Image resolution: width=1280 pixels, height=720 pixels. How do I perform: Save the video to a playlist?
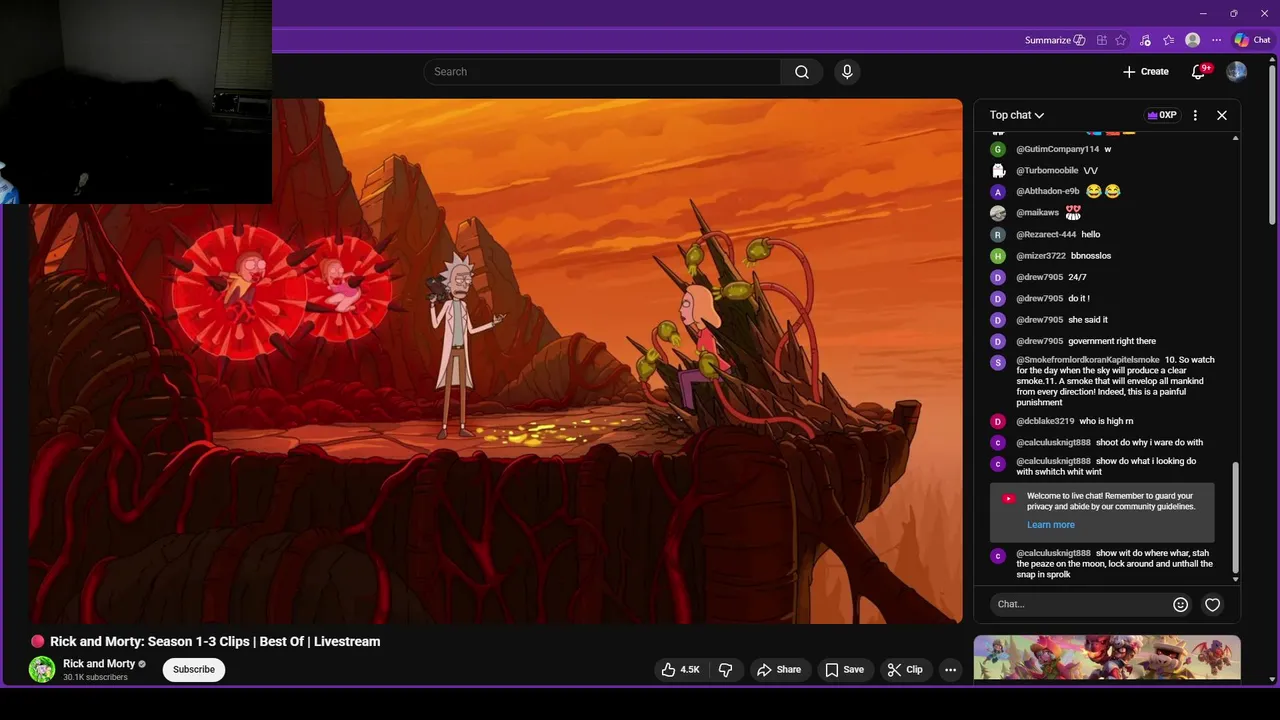coord(844,670)
